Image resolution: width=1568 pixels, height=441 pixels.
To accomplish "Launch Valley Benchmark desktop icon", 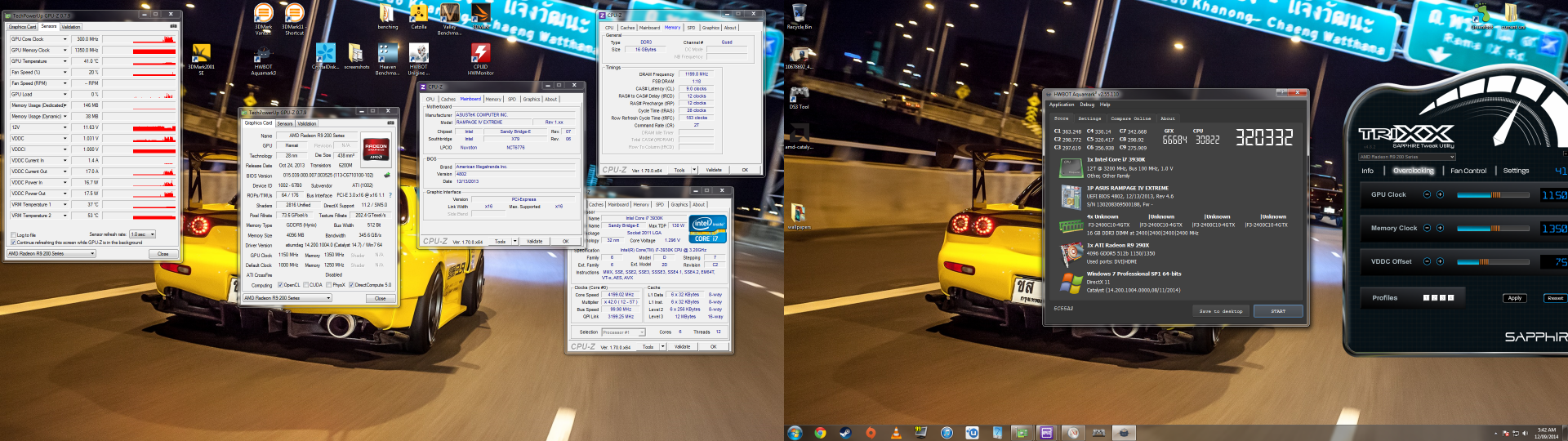I will tap(449, 20).
